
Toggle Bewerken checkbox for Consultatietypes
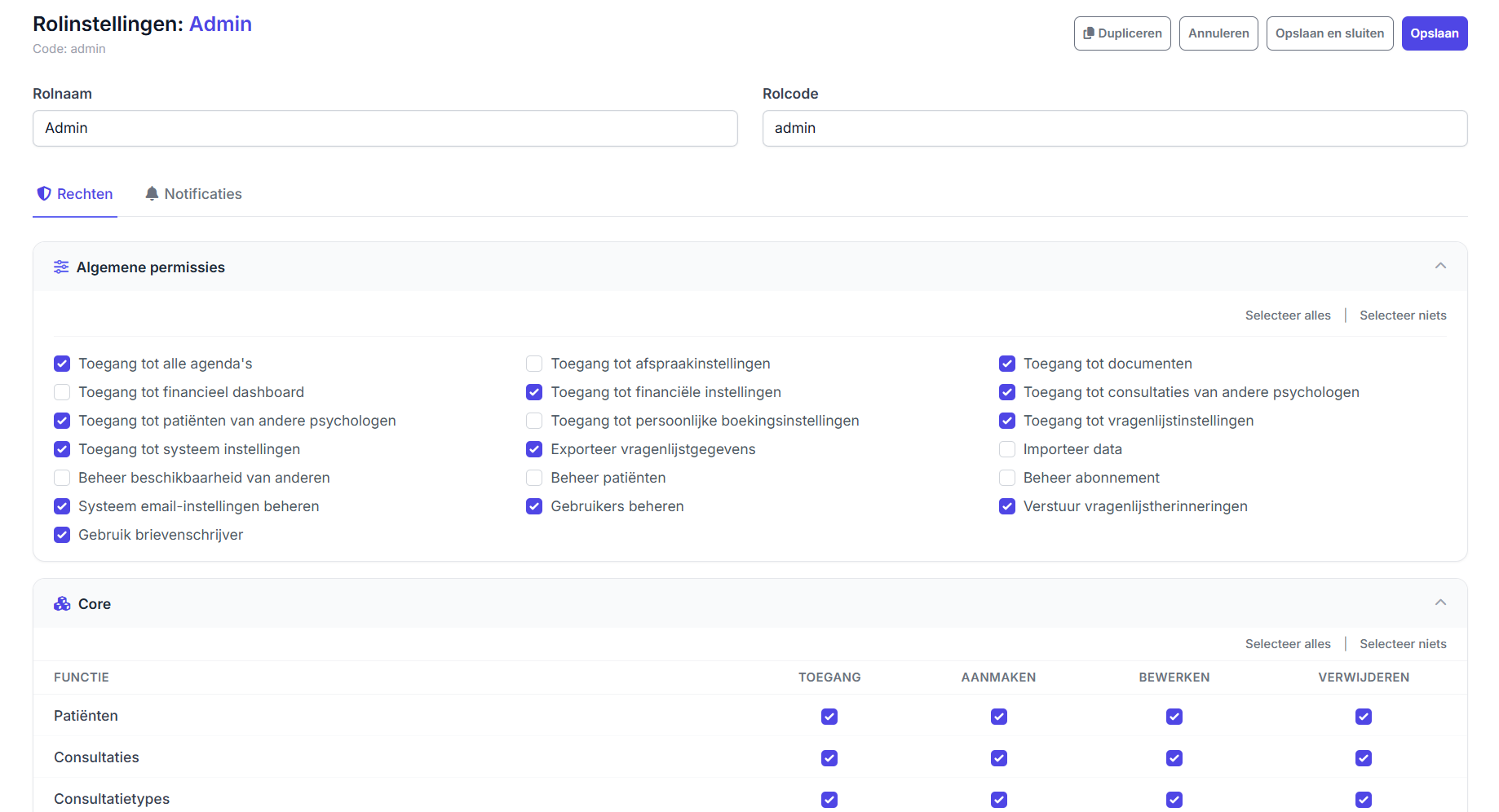click(1174, 800)
